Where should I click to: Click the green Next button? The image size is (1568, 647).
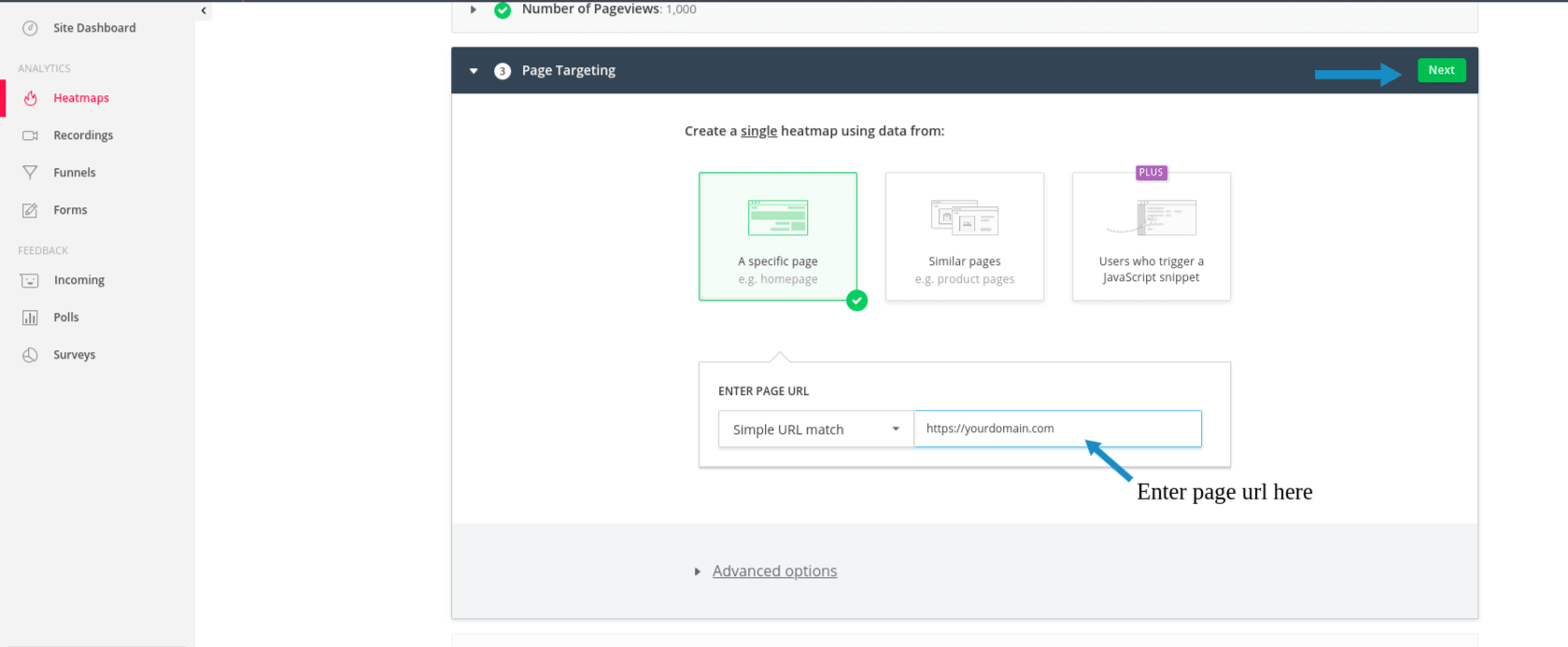[1442, 70]
